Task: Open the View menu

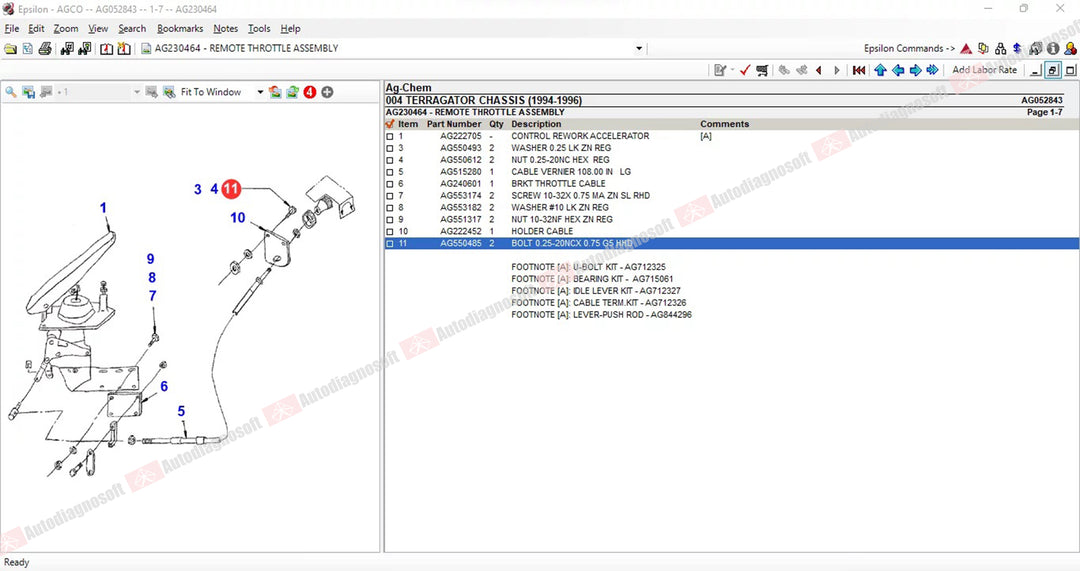Action: [x=98, y=29]
